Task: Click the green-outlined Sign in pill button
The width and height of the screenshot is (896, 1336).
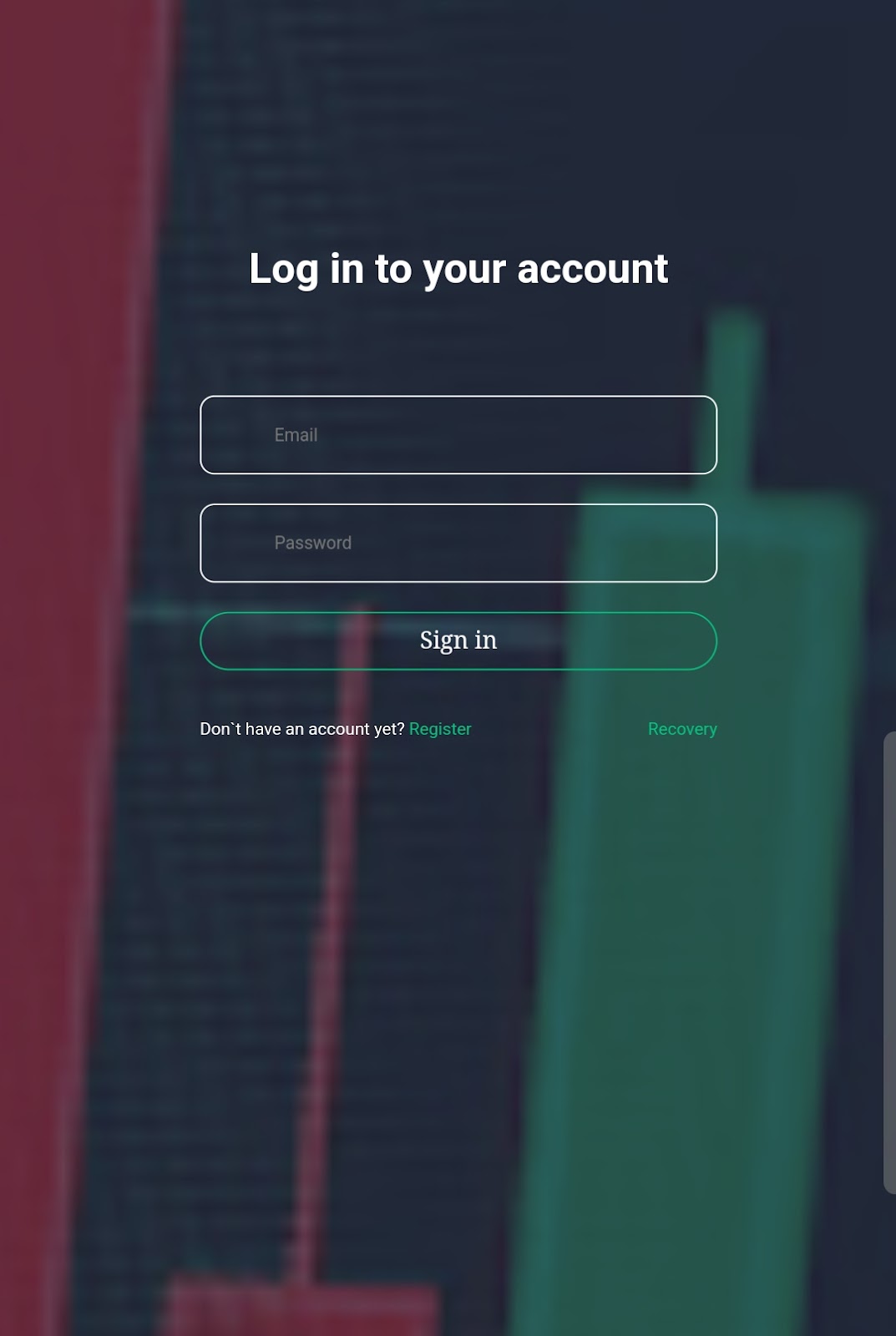Action: tap(458, 641)
